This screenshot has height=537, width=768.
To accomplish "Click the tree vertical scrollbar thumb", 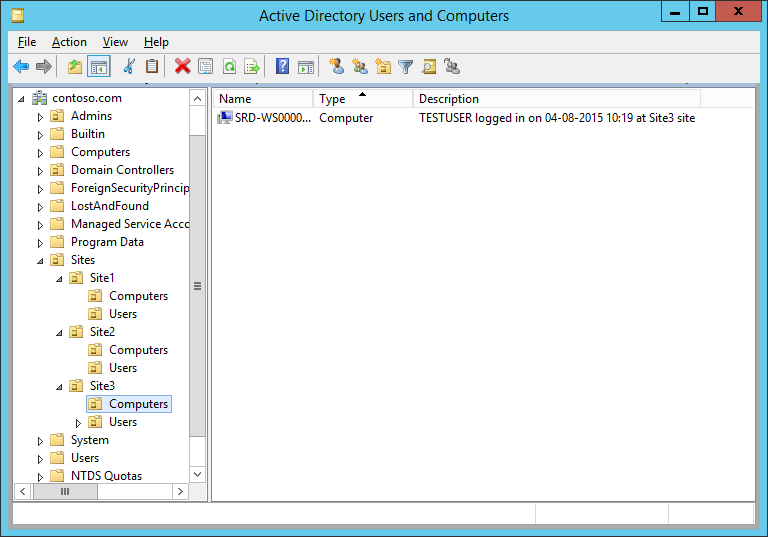I will tap(197, 286).
